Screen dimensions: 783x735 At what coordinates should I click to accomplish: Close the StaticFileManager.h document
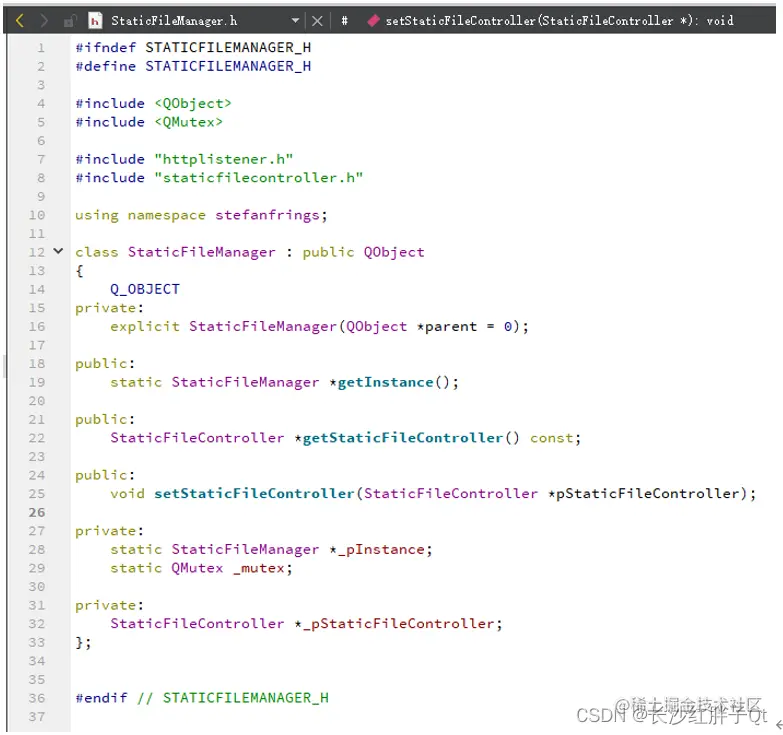[317, 20]
